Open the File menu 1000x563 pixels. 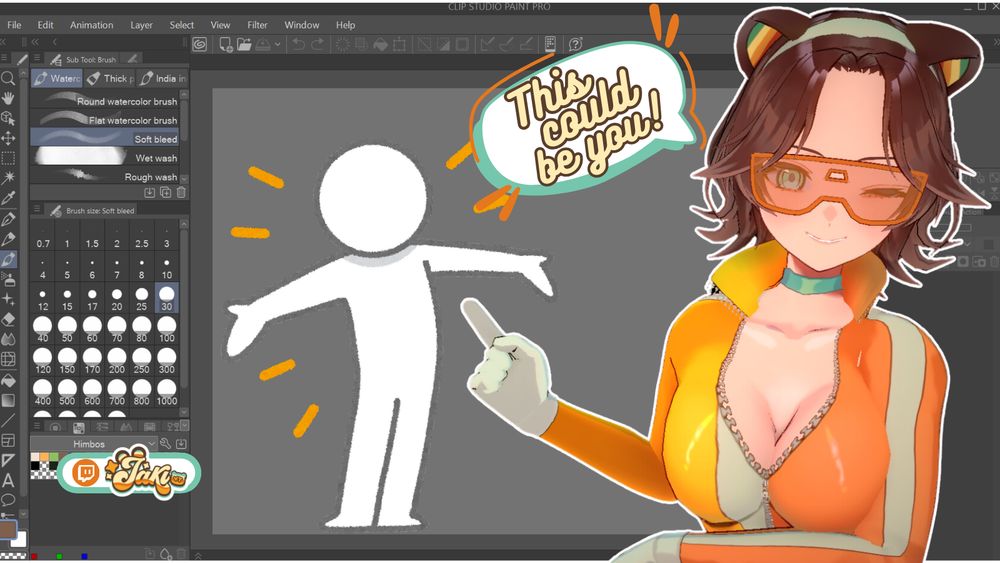pos(14,25)
